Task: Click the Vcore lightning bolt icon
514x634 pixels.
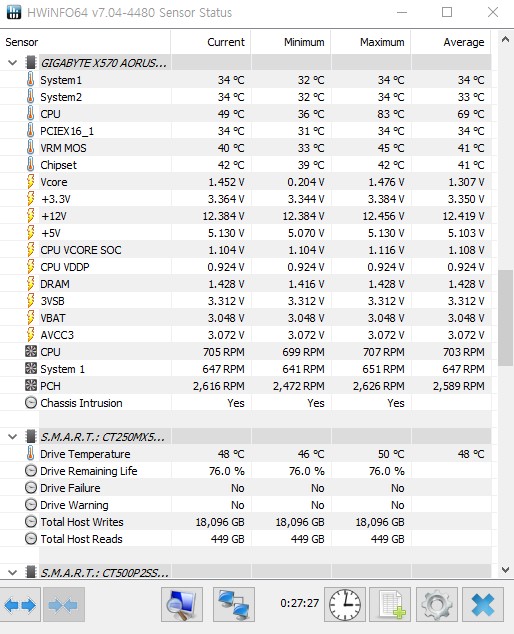Action: pyautogui.click(x=30, y=182)
